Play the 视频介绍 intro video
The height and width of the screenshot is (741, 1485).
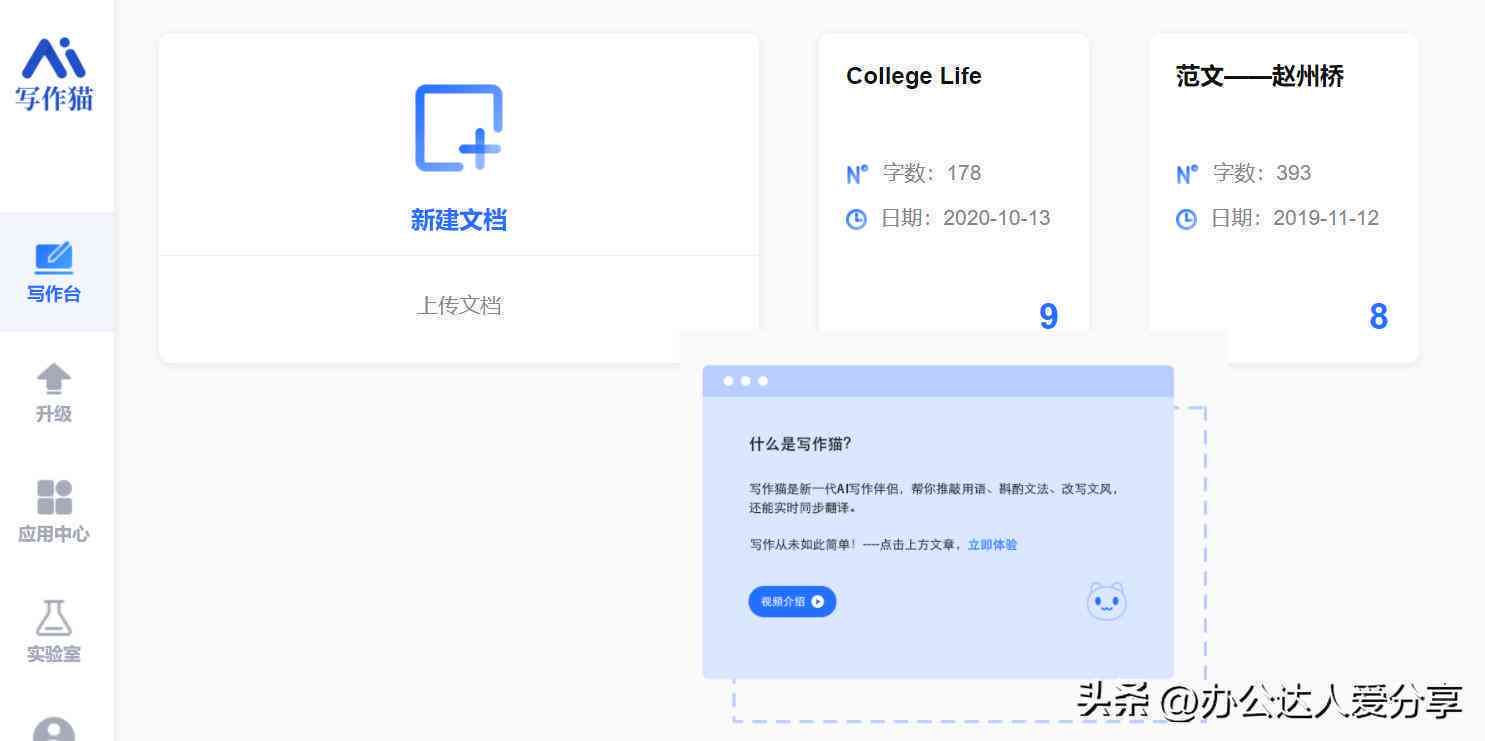[x=792, y=602]
